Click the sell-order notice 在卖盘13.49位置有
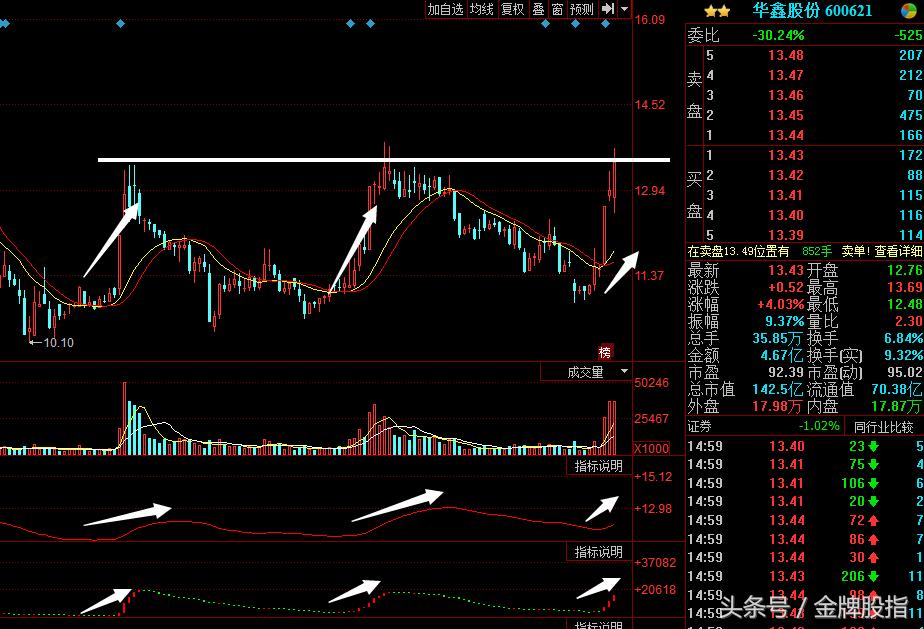This screenshot has width=924, height=629. tap(738, 252)
